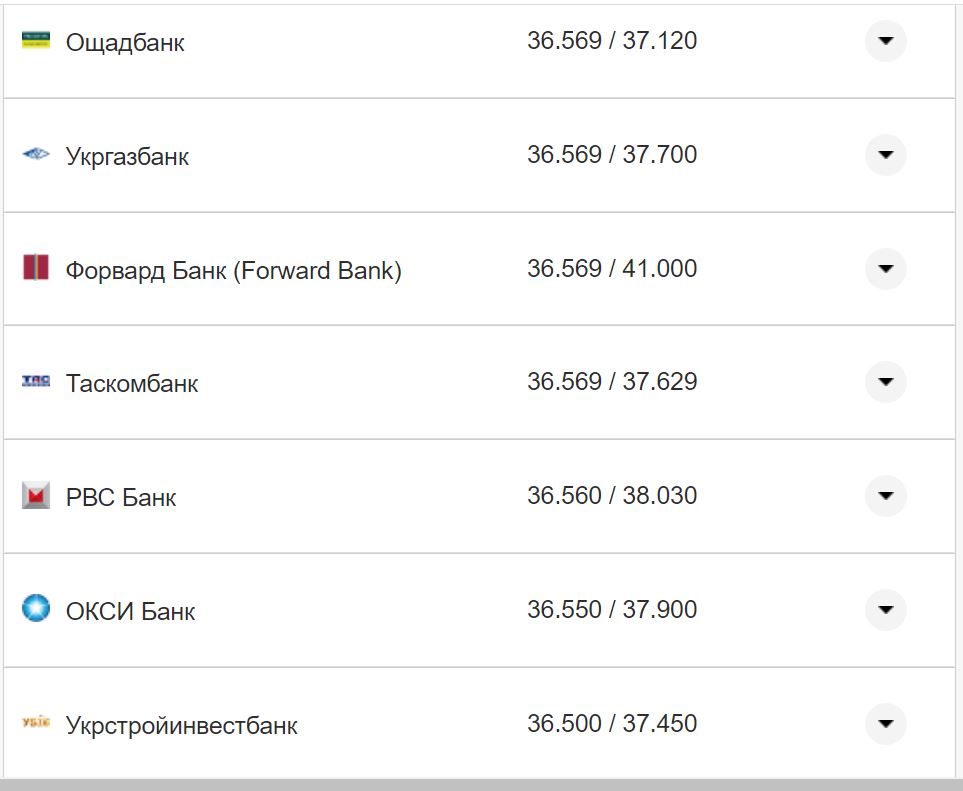Open Укрстройинвестбанк dropdown arrow
963x791 pixels.
(x=885, y=723)
